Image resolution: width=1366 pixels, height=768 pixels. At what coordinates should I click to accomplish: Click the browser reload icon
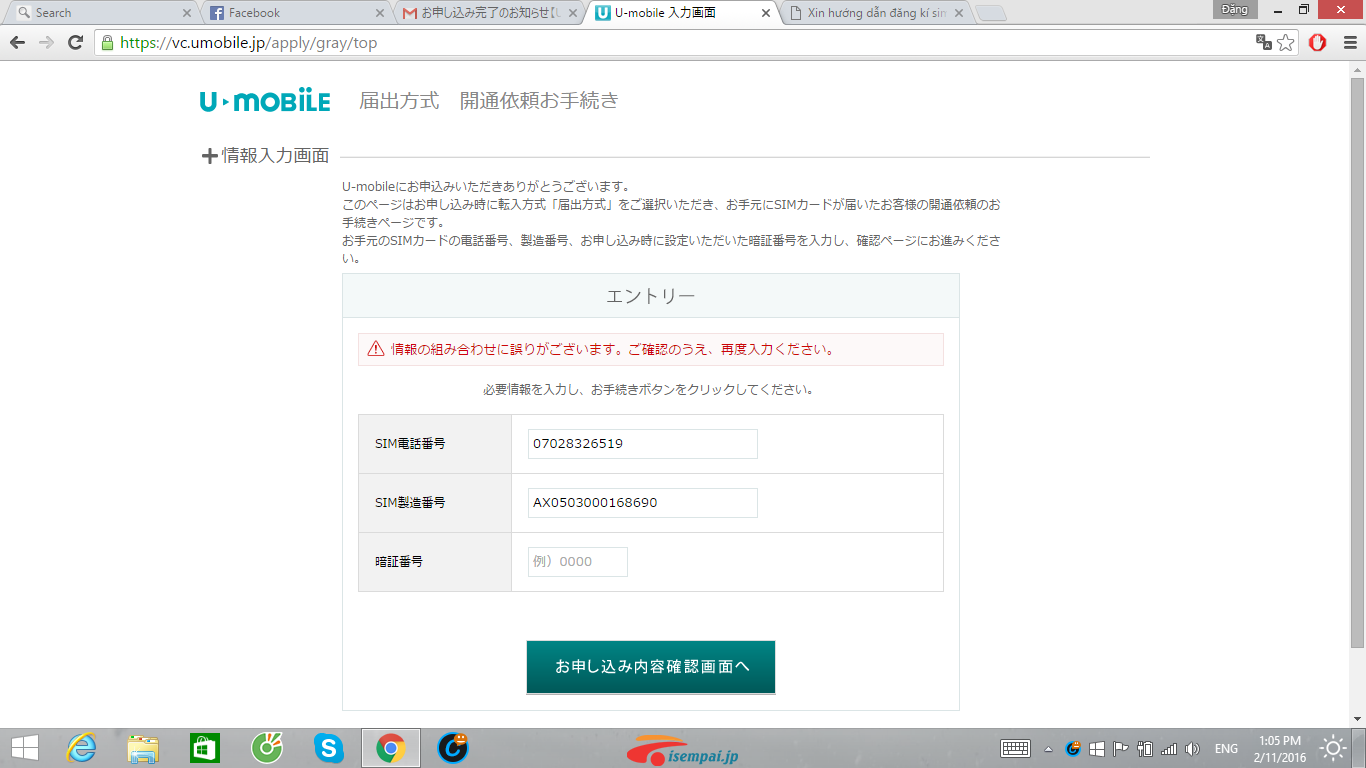pyautogui.click(x=75, y=43)
